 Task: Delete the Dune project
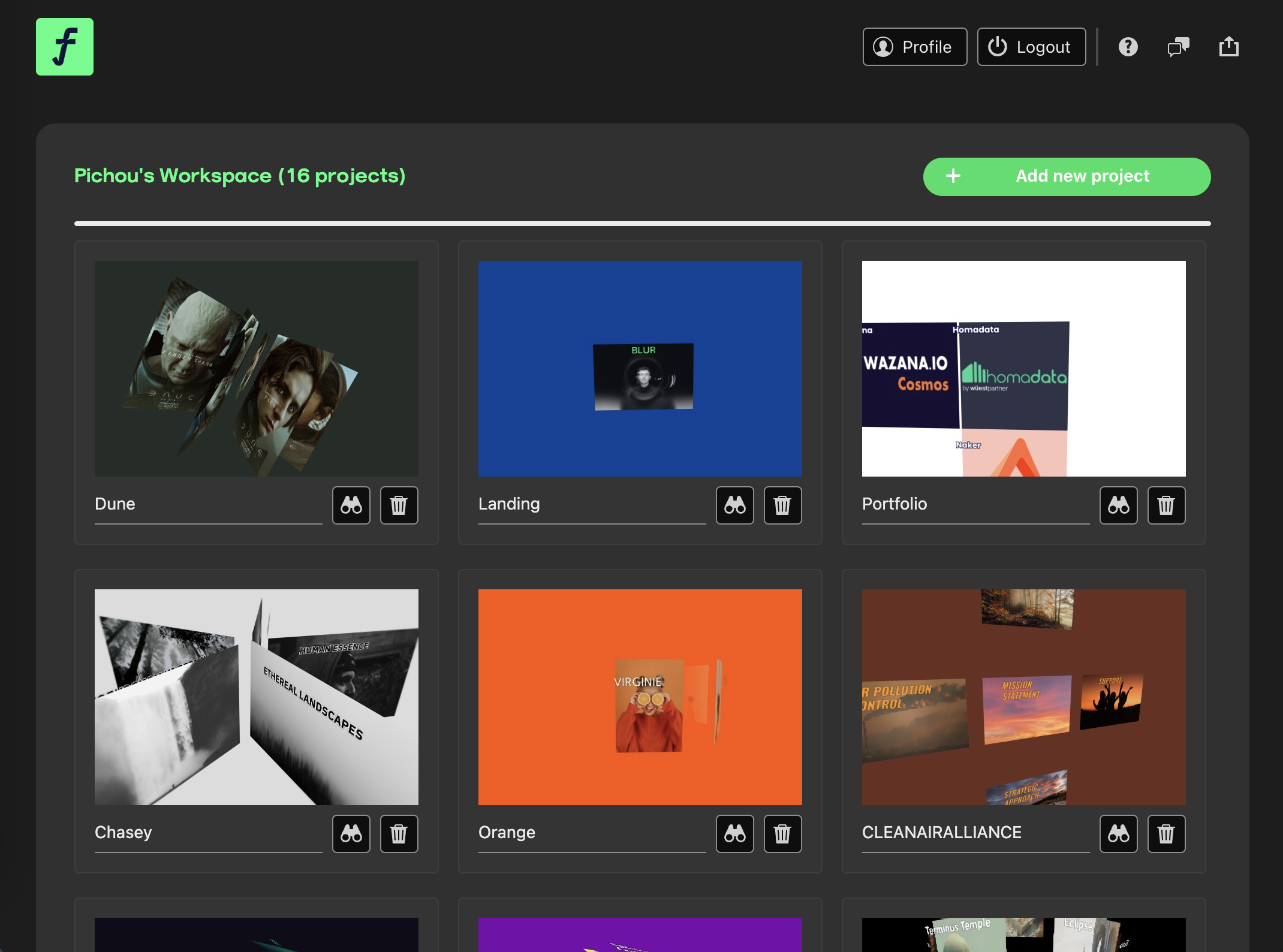(399, 505)
